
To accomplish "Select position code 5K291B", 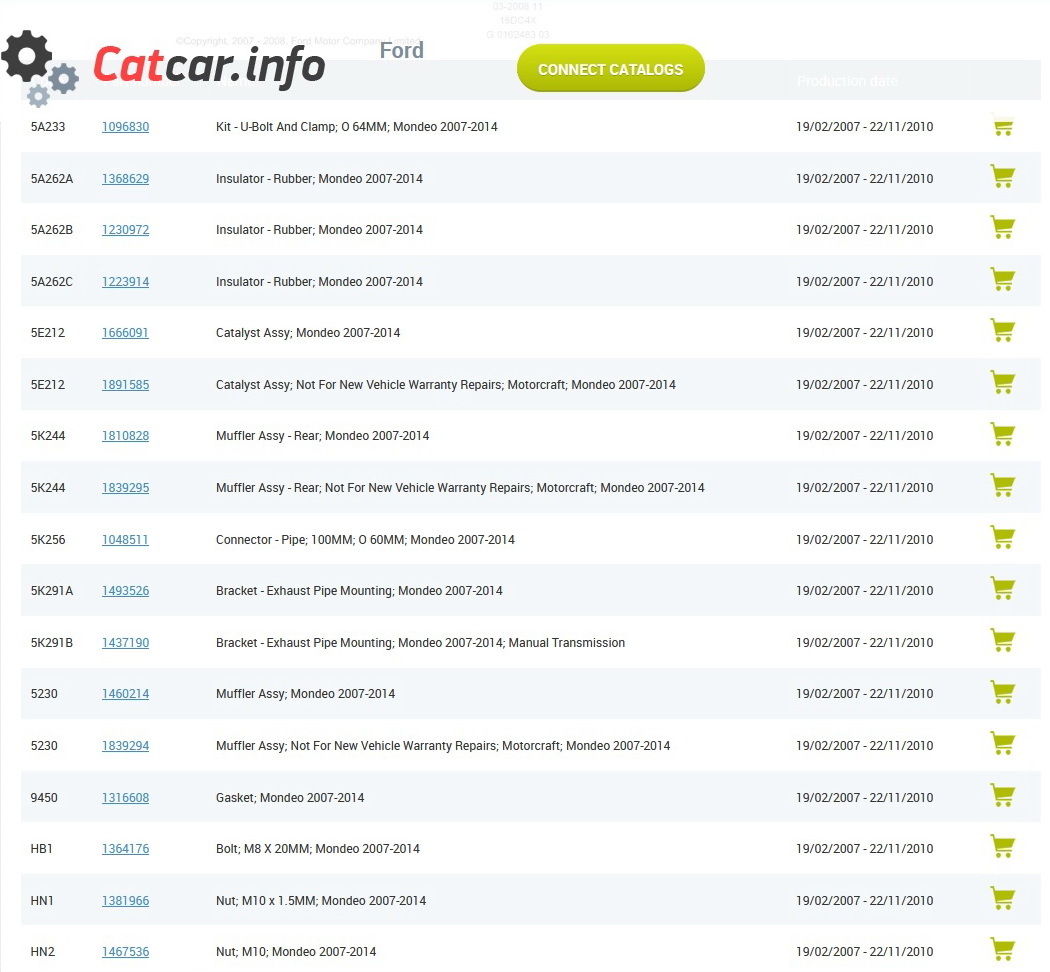I will (x=52, y=643).
